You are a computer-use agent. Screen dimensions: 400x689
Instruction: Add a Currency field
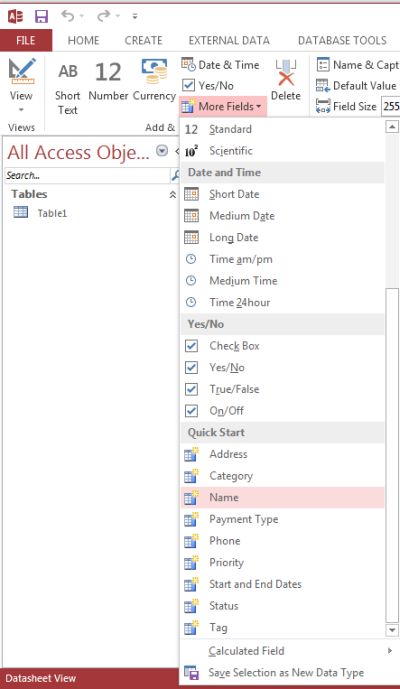coord(154,80)
